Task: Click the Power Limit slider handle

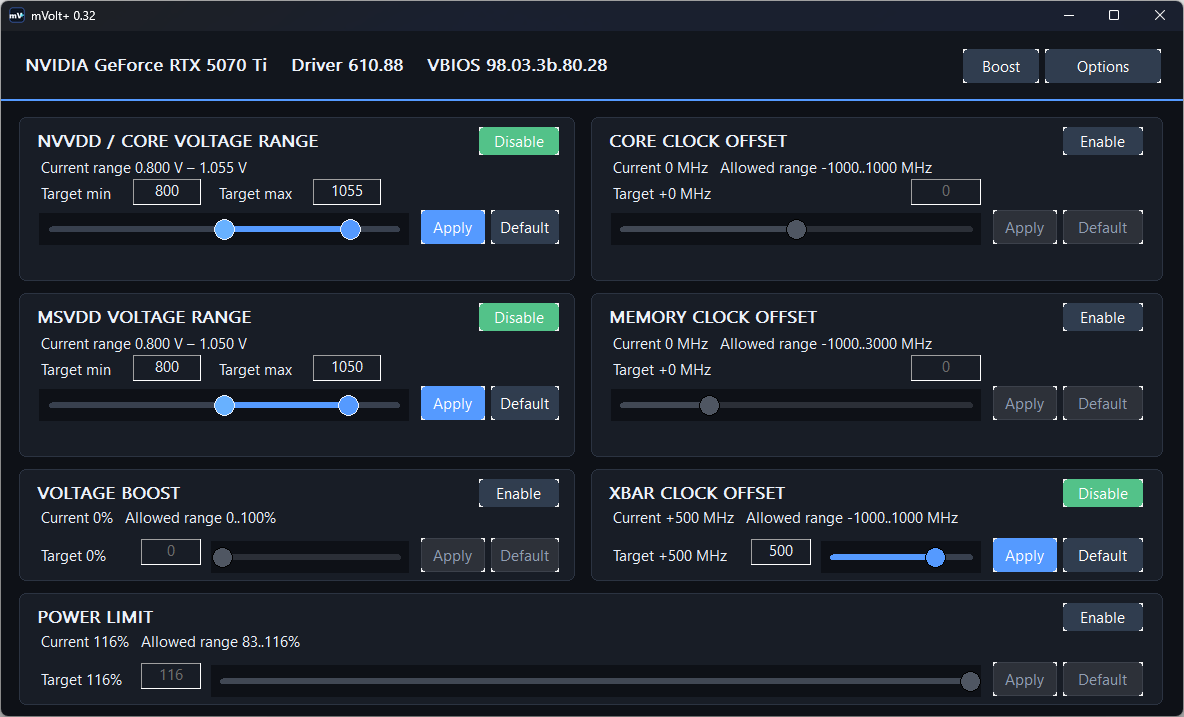Action: coord(970,682)
